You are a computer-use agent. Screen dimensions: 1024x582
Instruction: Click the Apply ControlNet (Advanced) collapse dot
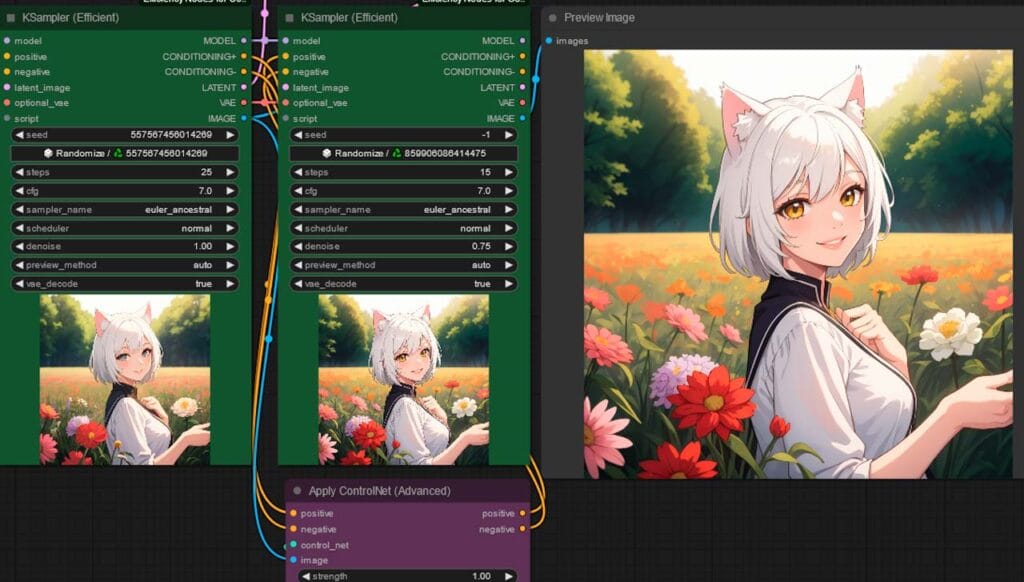[297, 491]
